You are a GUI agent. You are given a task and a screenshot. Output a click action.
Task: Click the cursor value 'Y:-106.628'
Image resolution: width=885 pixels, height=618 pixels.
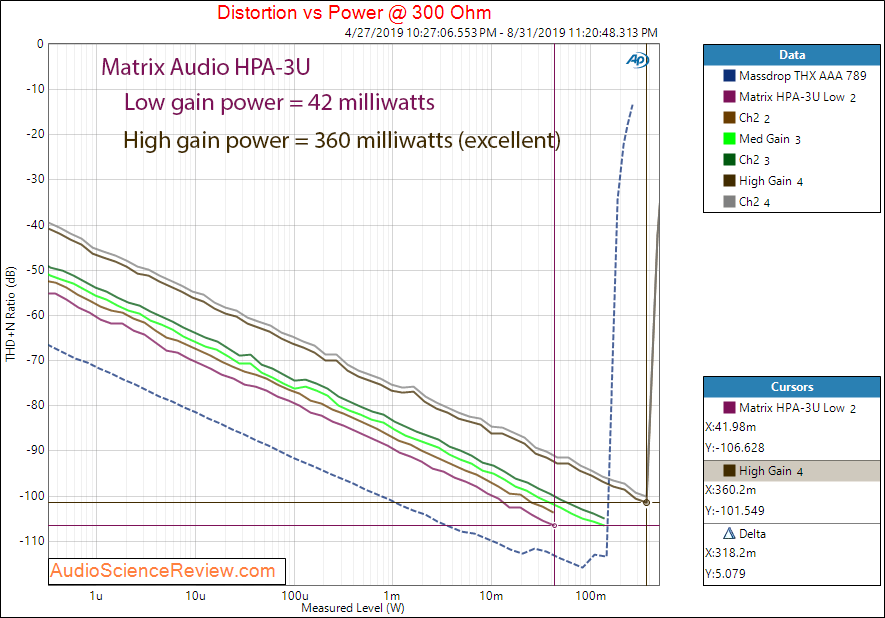click(735, 448)
